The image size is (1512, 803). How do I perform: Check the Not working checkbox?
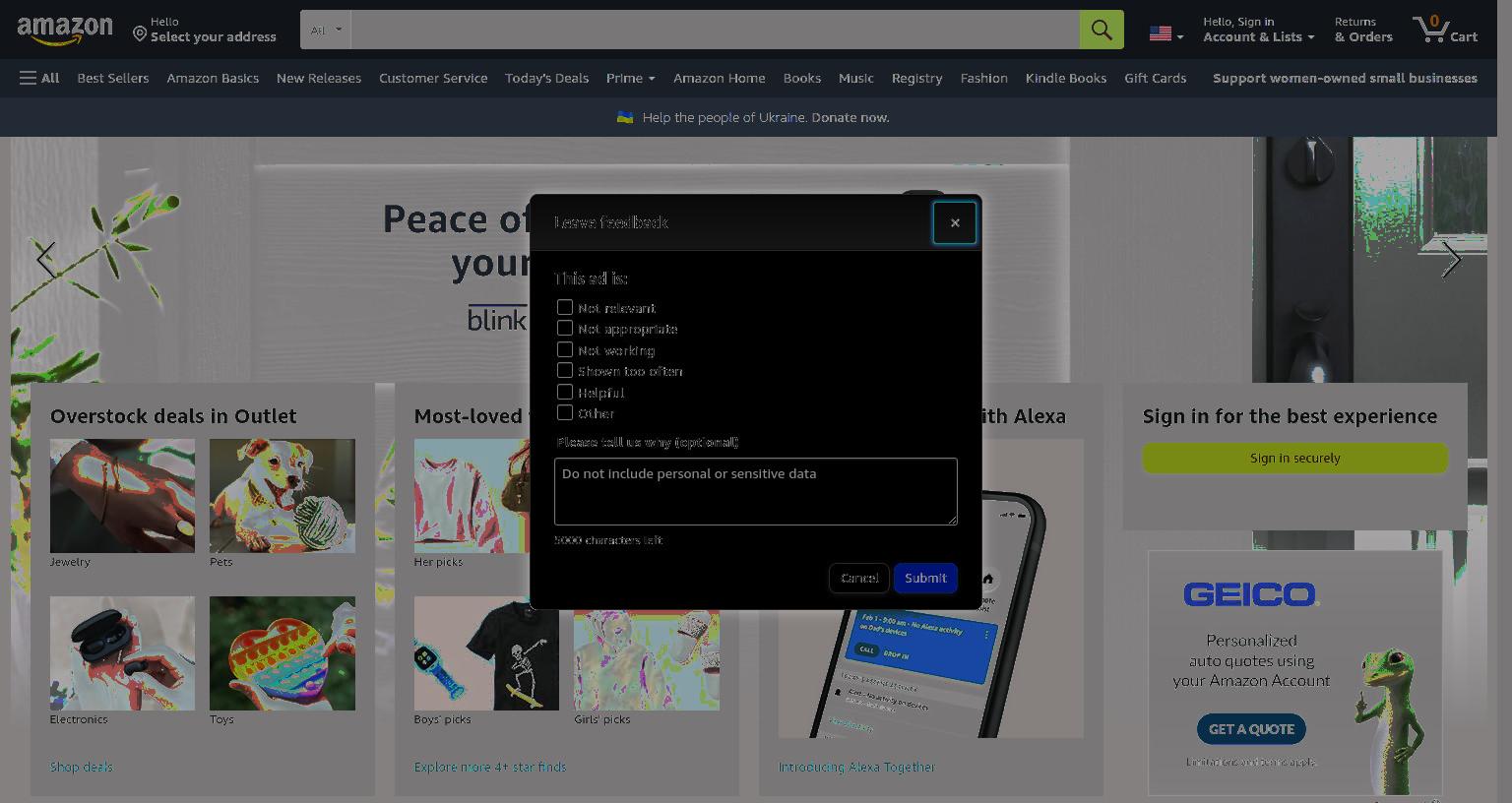click(x=565, y=349)
